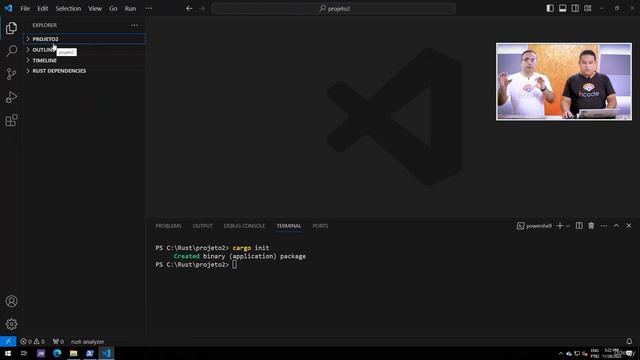Toggle the primary side bar layout icon

point(550,8)
